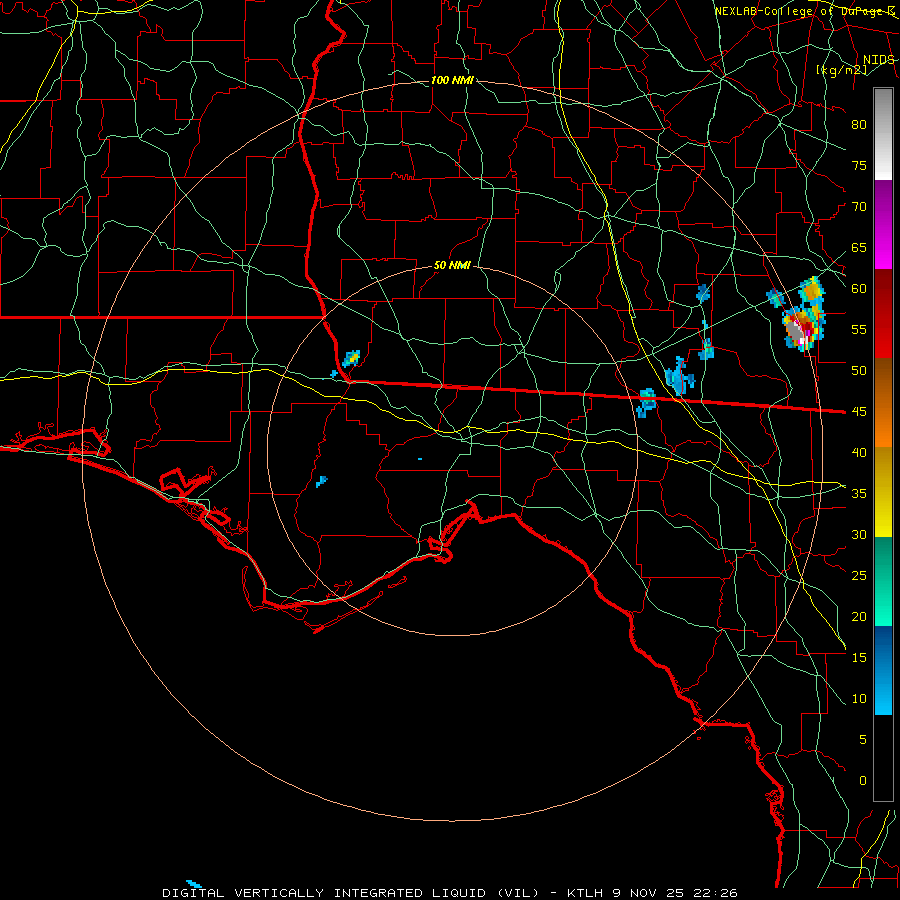Click the brown-orange segment of the legend
Image resolution: width=900 pixels, height=900 pixels.
pos(883,403)
